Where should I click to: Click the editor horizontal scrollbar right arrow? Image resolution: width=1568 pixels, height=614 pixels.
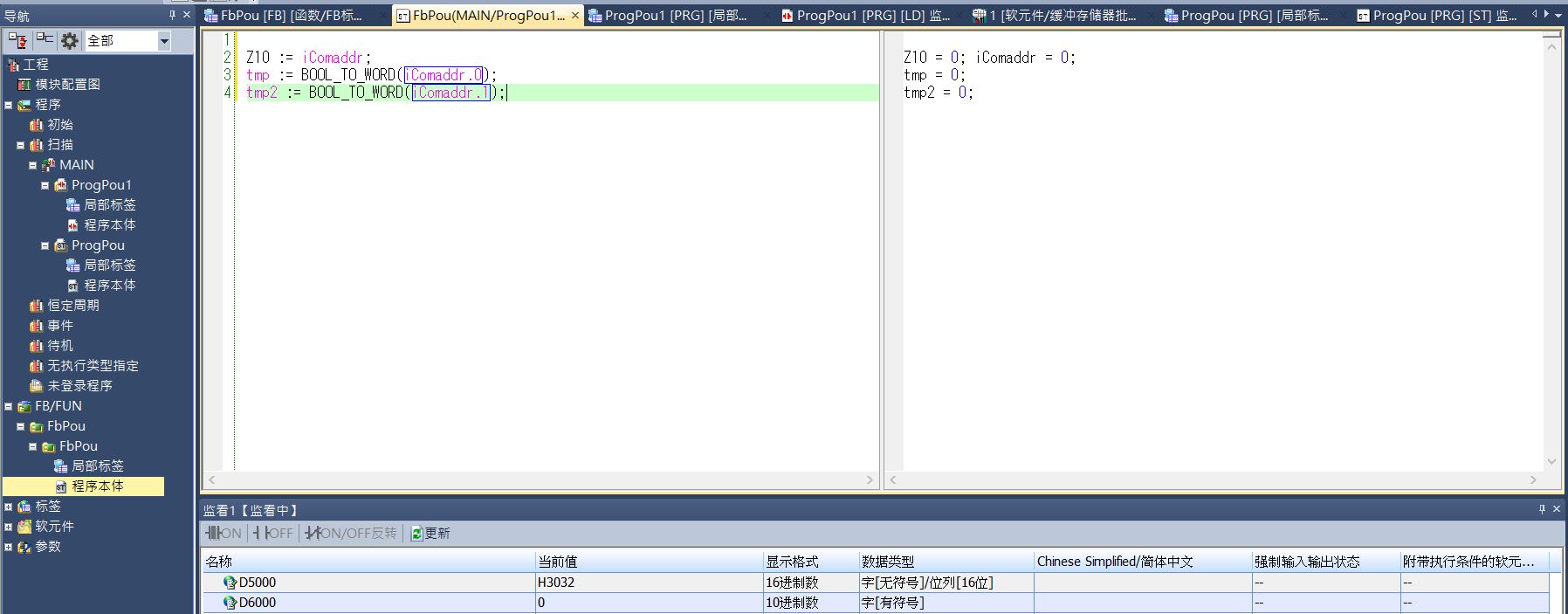pyautogui.click(x=870, y=479)
